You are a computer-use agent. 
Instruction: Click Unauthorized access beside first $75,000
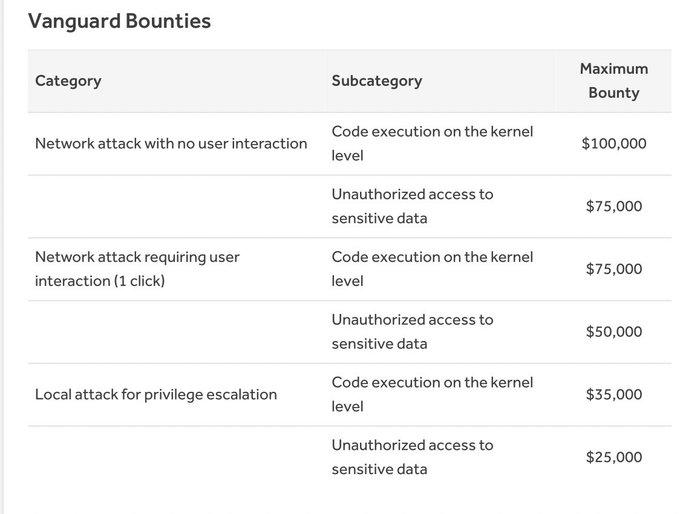[412, 206]
